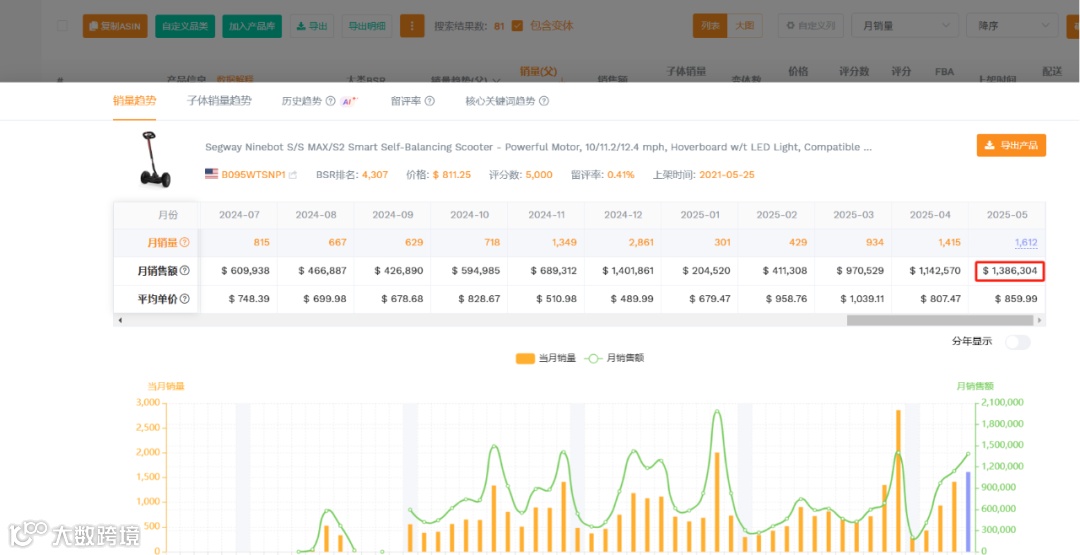Click the help icon beside 月销量 row label
Viewport: 1080px width, 555px height.
click(x=185, y=242)
